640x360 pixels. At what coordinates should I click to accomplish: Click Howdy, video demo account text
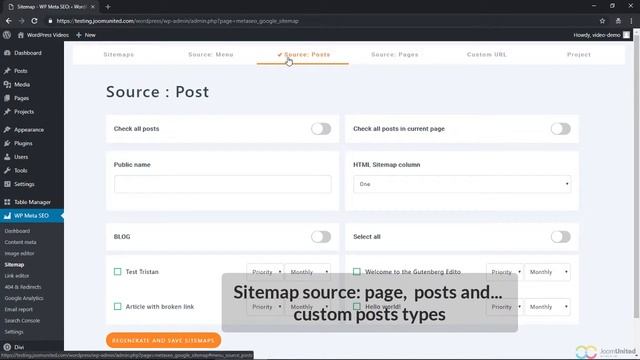click(597, 35)
